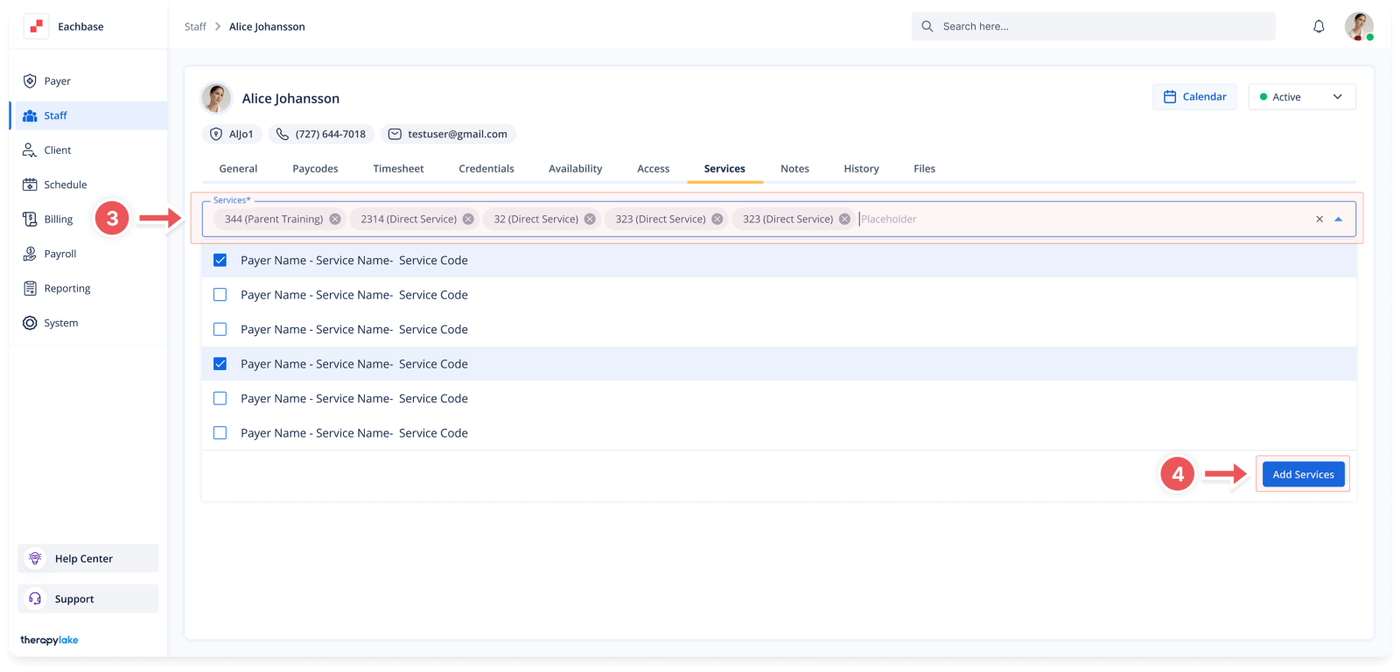Collapse the Services dropdown arrow
This screenshot has height=672, width=1400.
1338,219
